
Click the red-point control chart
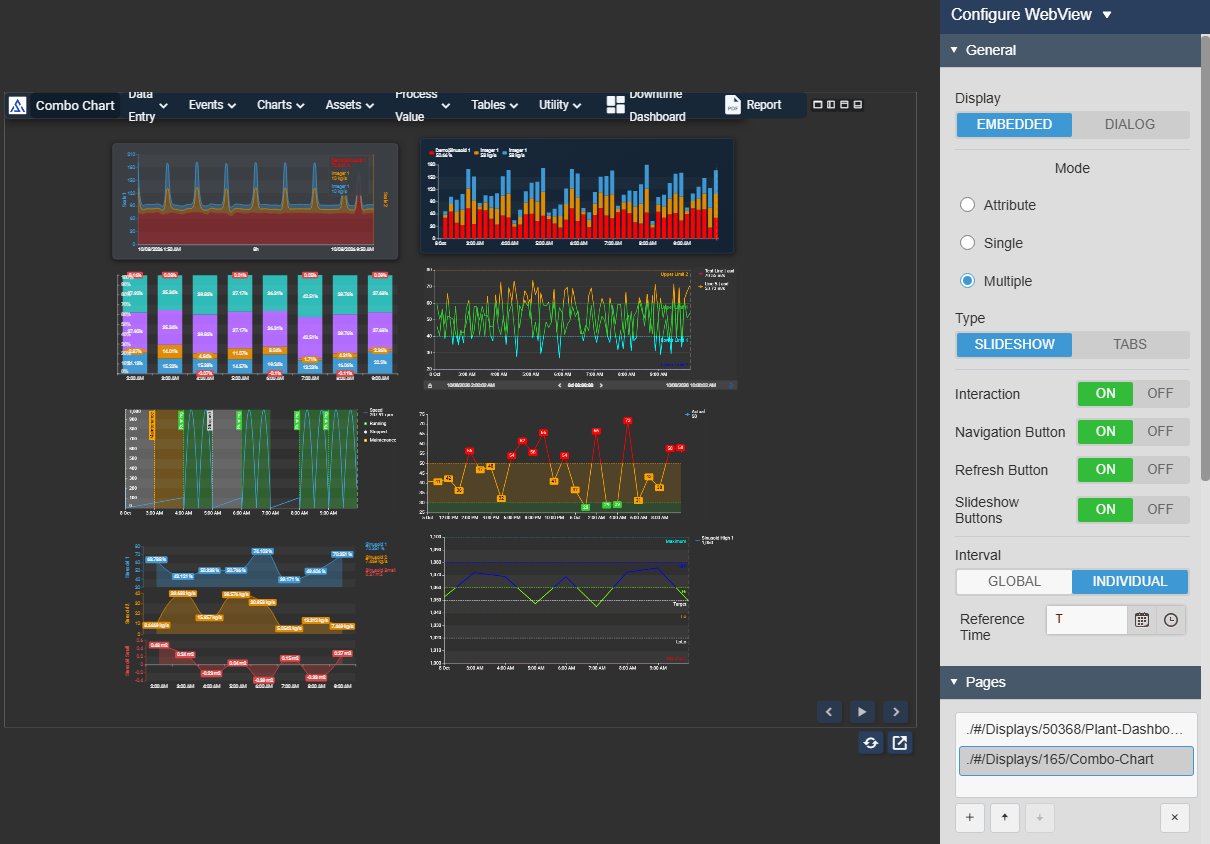click(562, 464)
